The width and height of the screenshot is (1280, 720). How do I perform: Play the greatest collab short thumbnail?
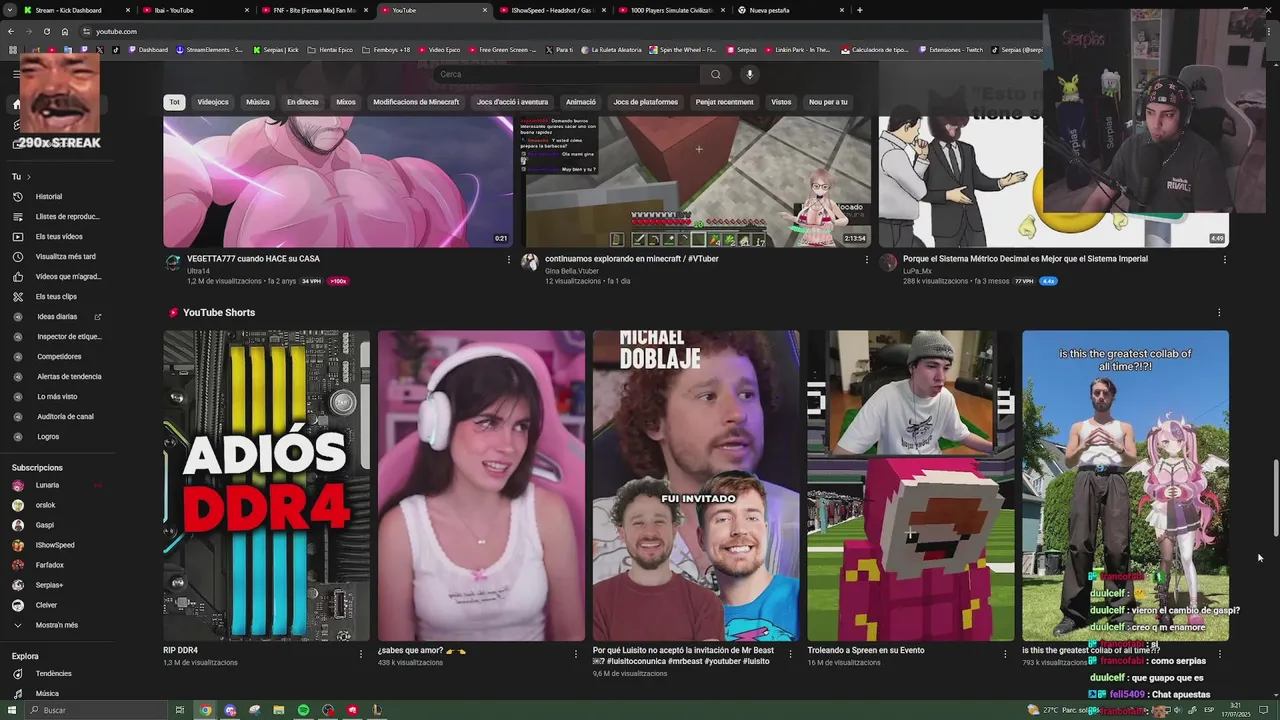click(1125, 486)
